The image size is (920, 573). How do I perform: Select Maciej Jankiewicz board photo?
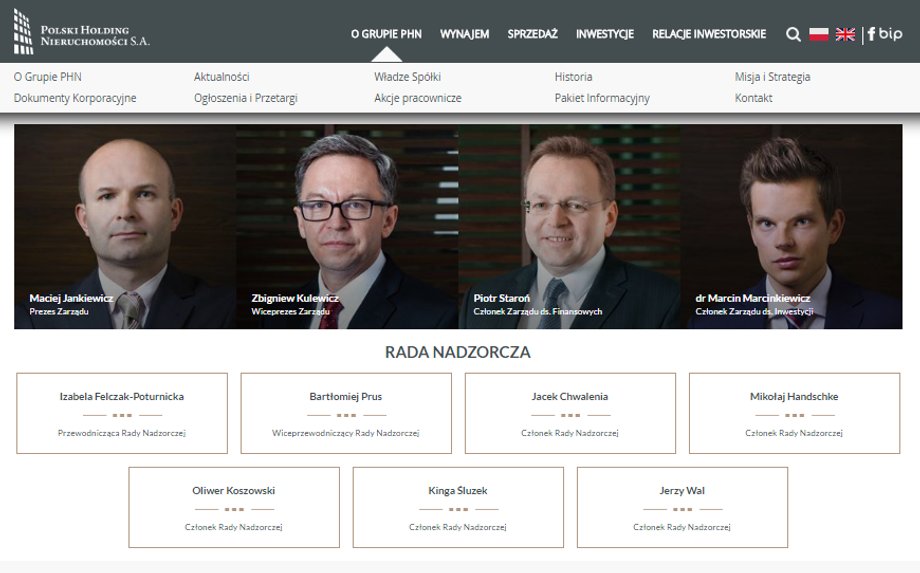coord(125,226)
